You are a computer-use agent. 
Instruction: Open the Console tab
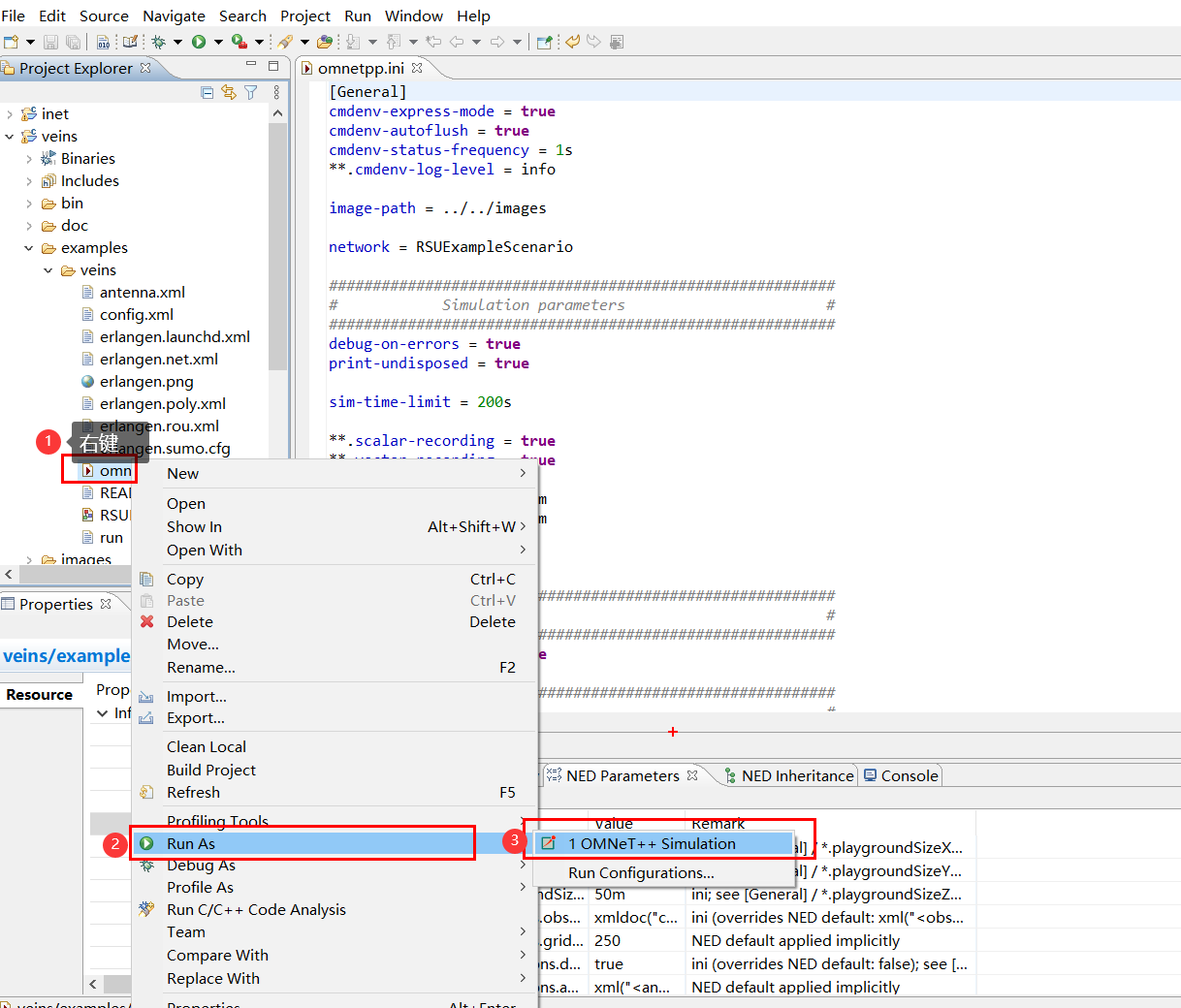(909, 775)
